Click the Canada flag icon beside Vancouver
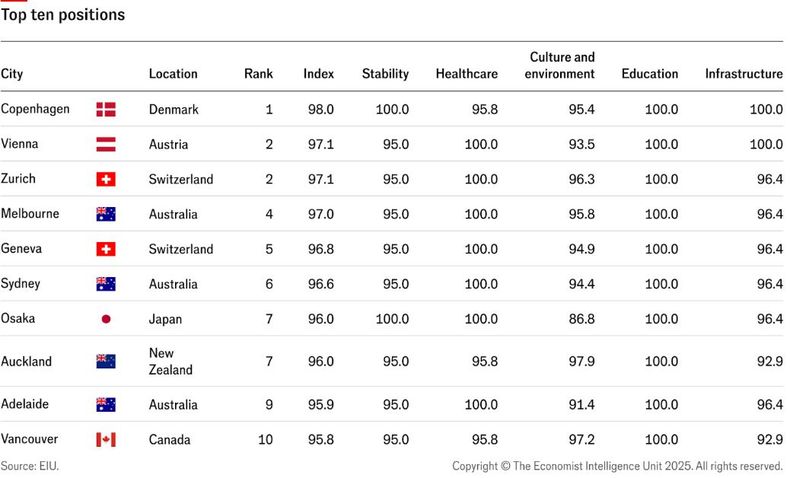The height and width of the screenshot is (478, 790). [106, 440]
